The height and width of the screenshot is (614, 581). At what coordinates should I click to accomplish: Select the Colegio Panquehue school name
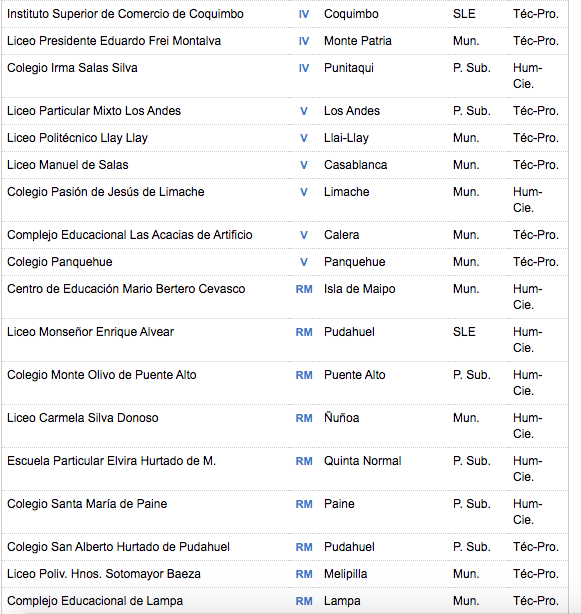60,262
